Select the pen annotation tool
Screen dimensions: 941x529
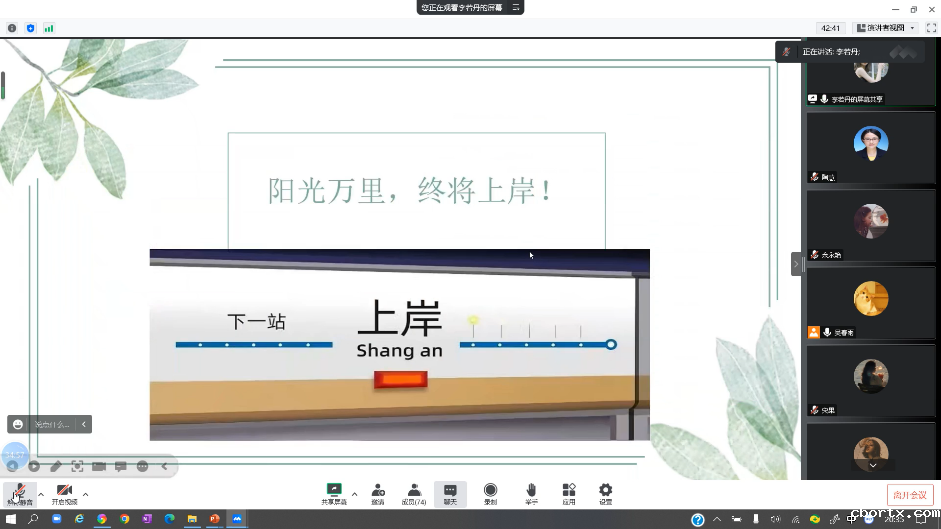click(x=56, y=466)
